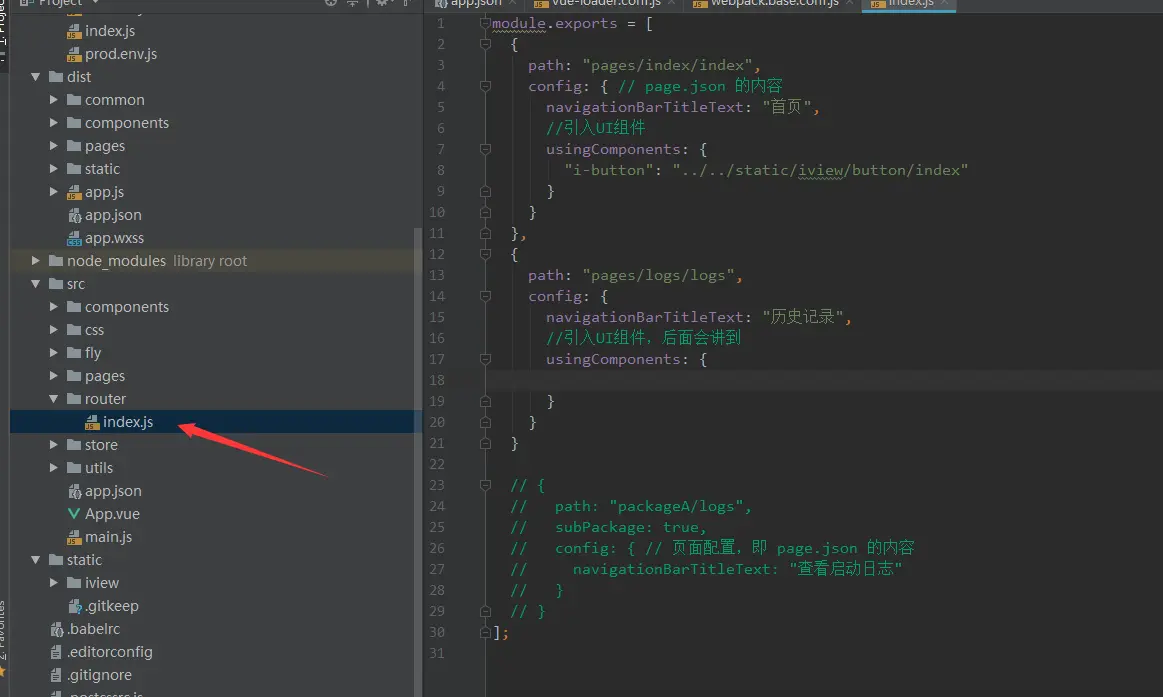The height and width of the screenshot is (697, 1163).
Task: Select the active index.js editor tab
Action: [x=910, y=4]
